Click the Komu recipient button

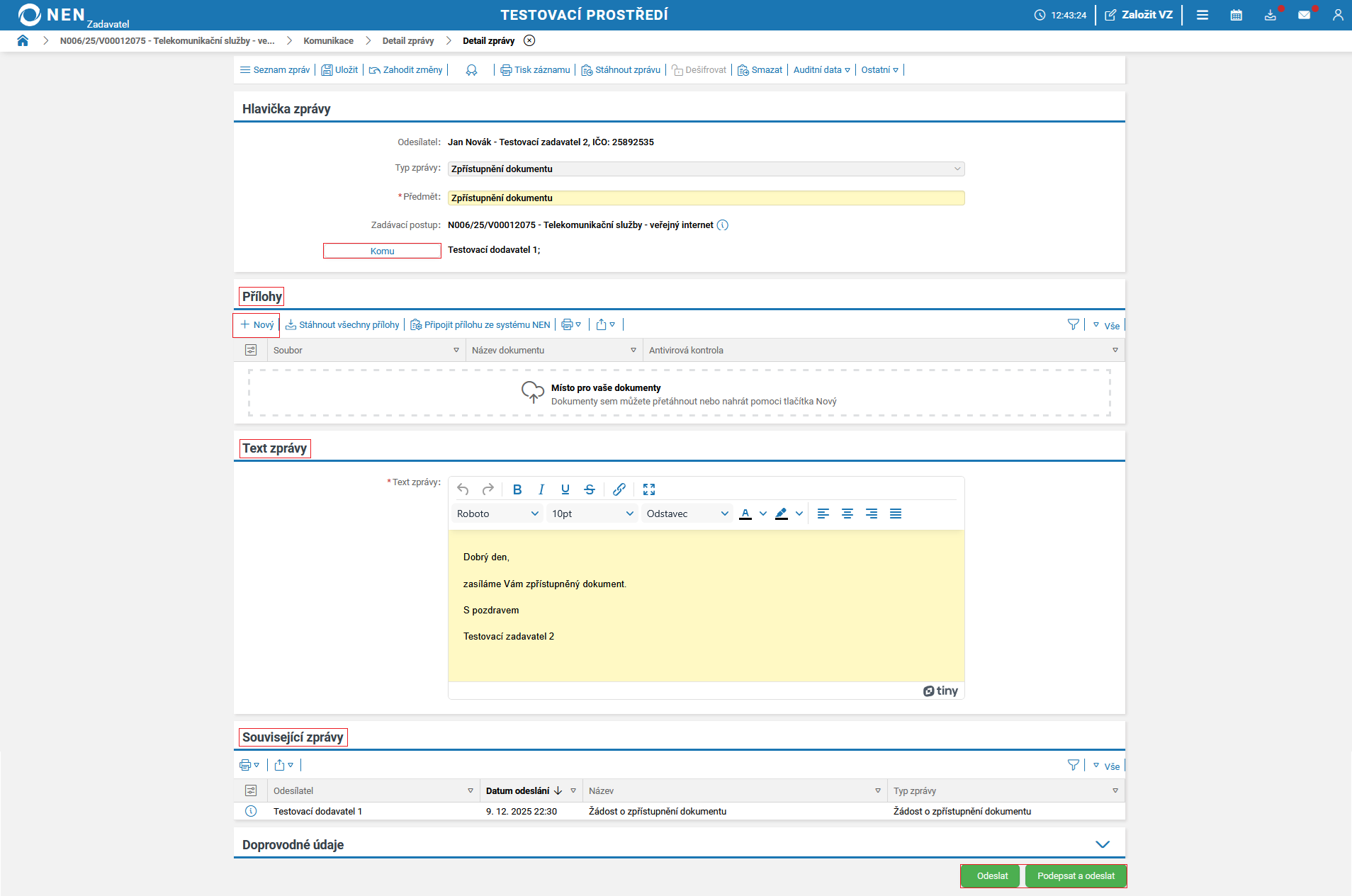pos(382,251)
